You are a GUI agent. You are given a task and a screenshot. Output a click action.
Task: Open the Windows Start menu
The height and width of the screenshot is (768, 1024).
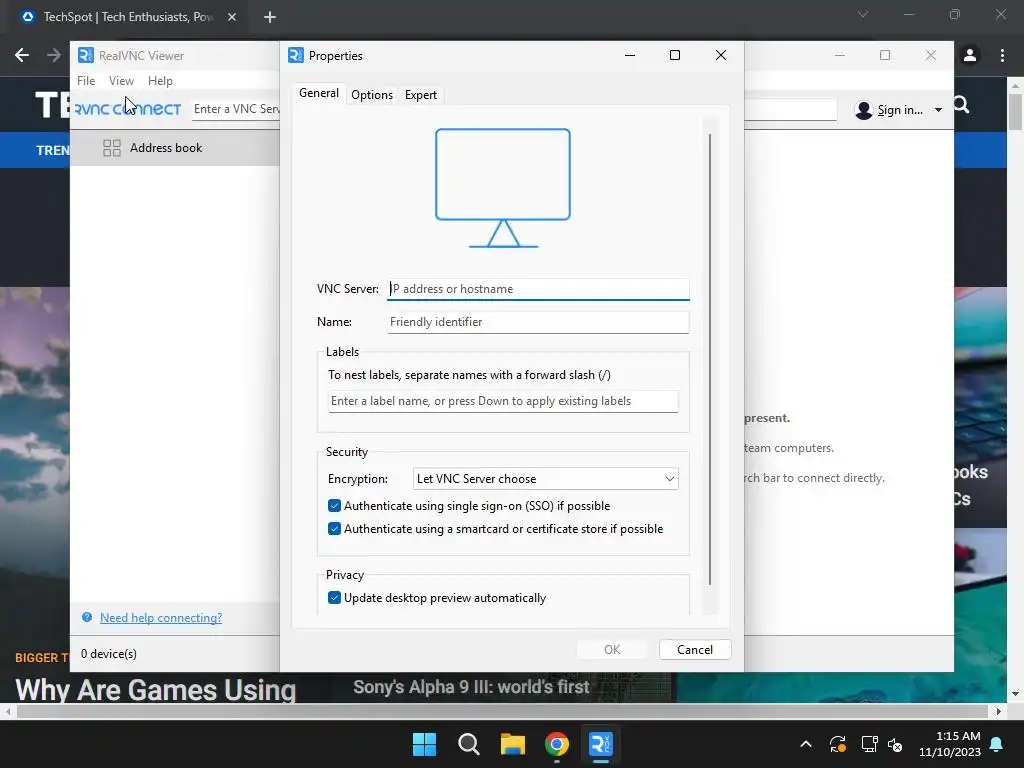click(x=424, y=744)
